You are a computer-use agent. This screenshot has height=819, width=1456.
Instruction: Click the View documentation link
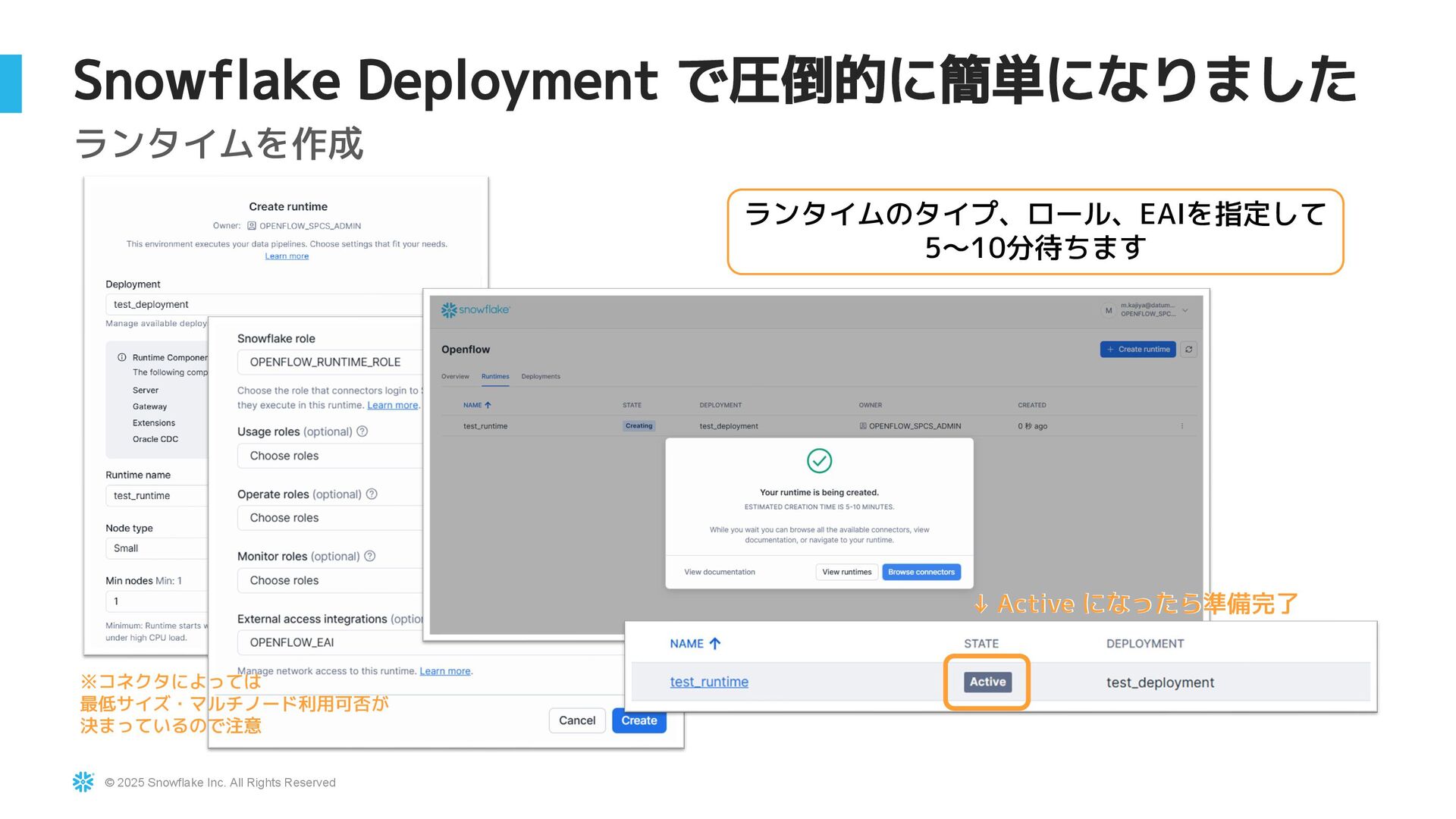719,572
